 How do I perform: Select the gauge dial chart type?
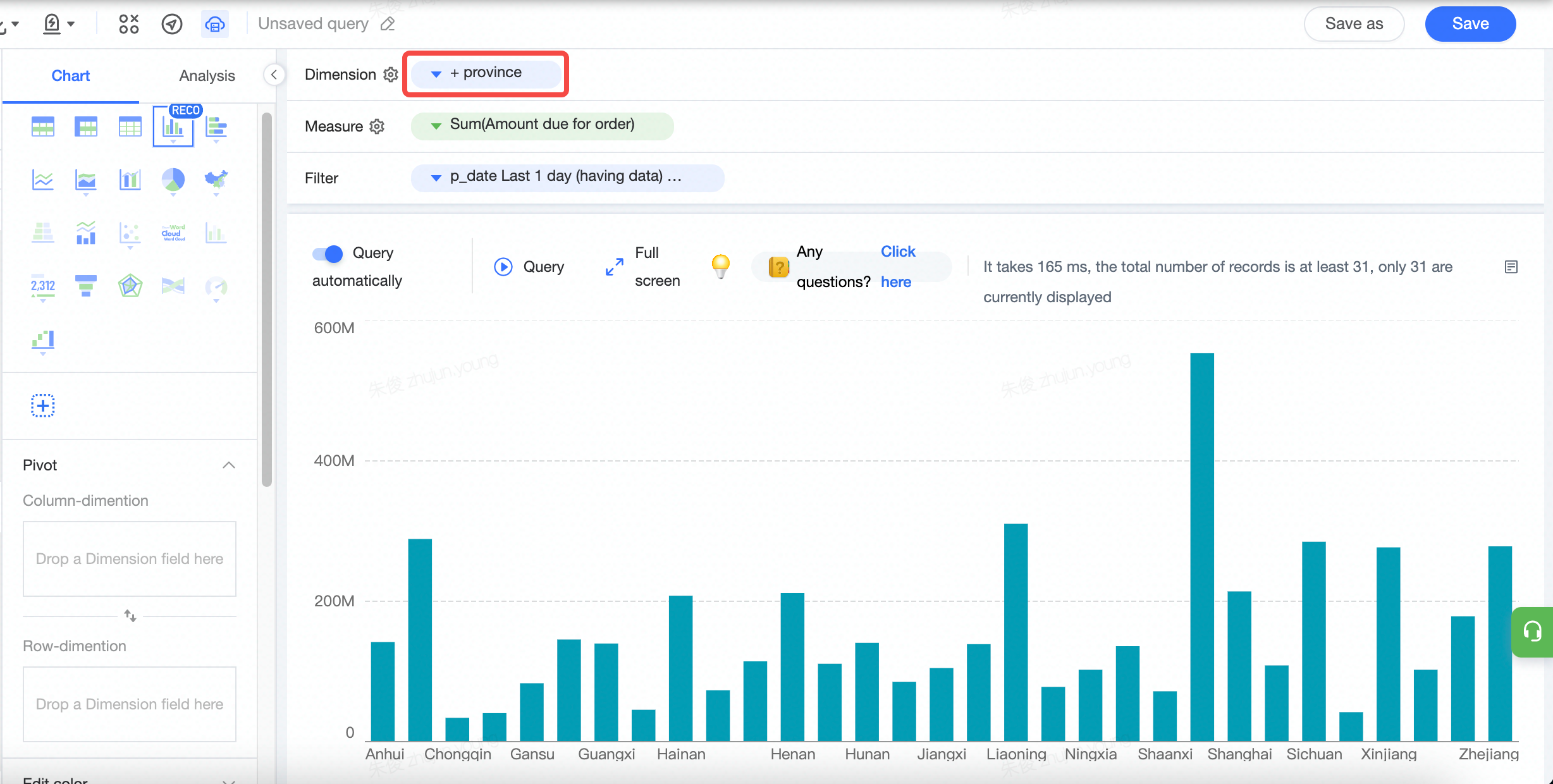(216, 286)
